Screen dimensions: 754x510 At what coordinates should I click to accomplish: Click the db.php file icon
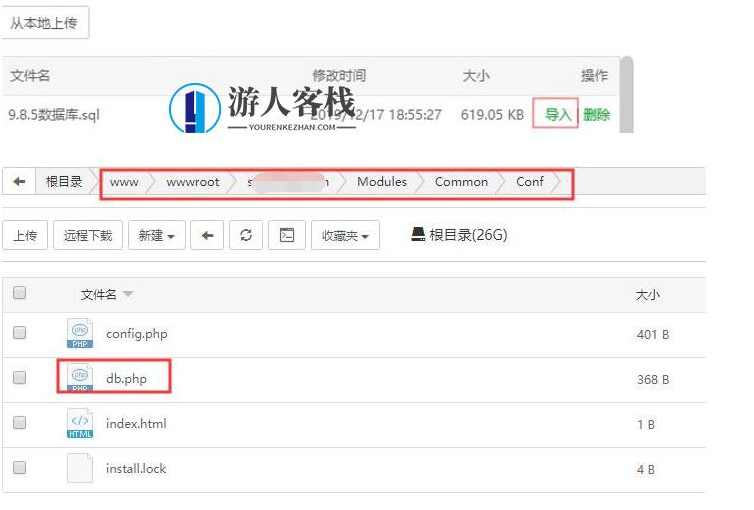coord(80,378)
